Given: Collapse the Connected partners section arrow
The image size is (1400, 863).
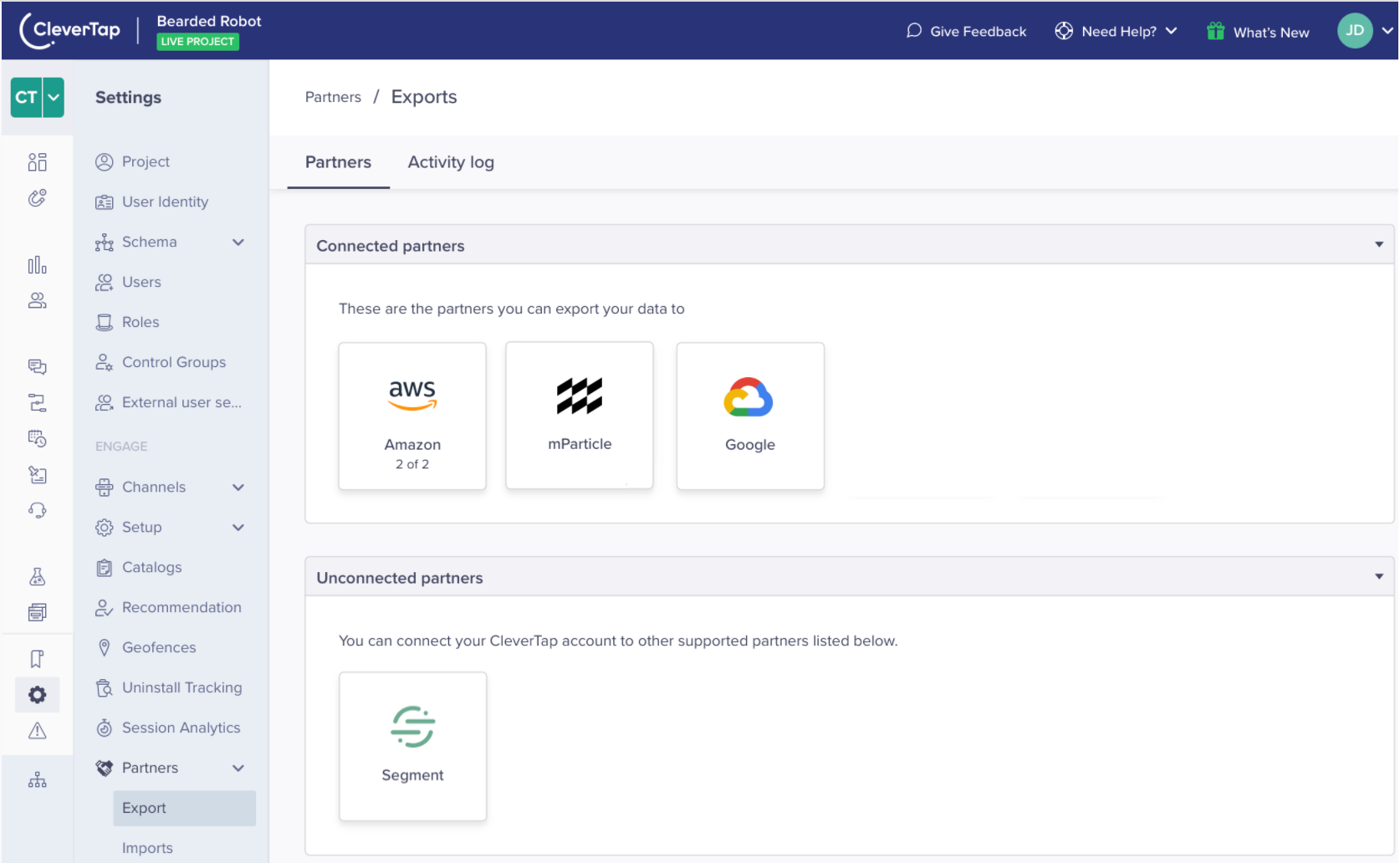Looking at the screenshot, I should (x=1379, y=244).
